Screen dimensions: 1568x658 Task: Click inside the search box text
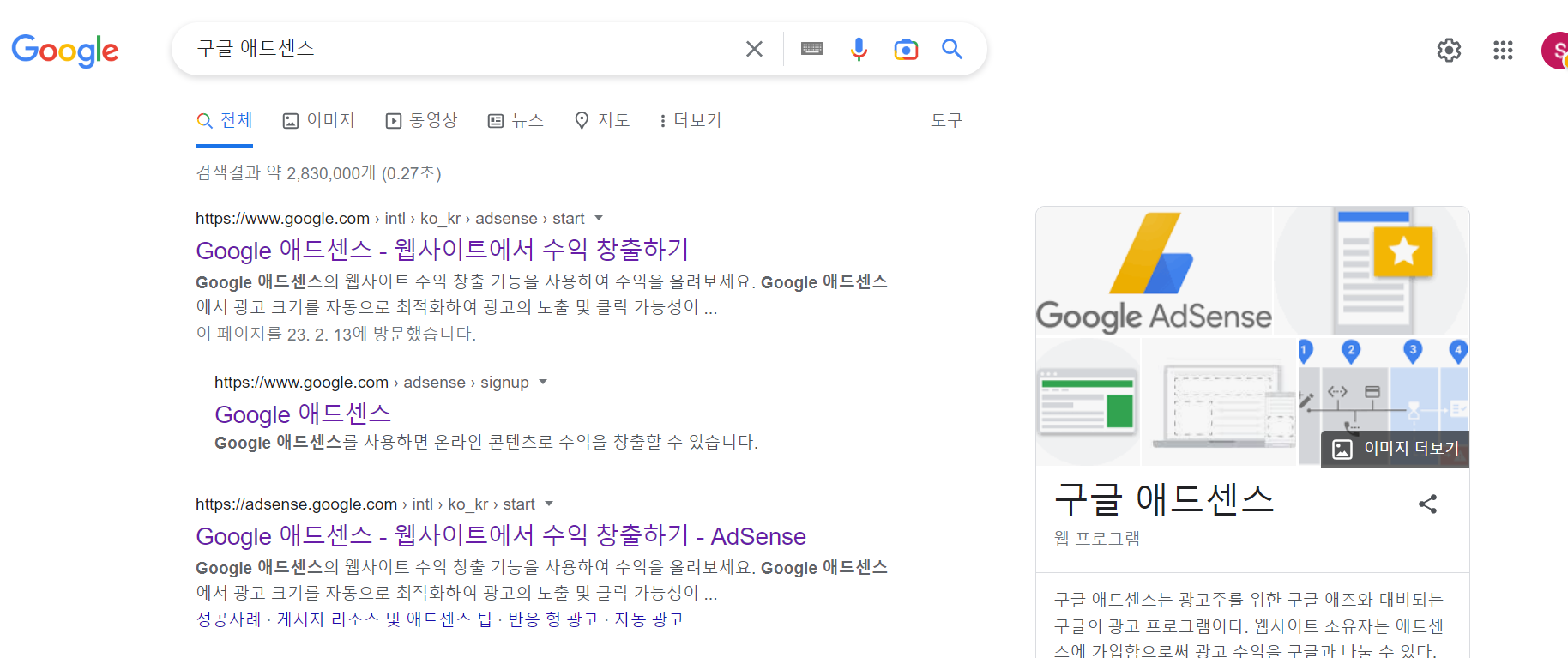[x=256, y=48]
